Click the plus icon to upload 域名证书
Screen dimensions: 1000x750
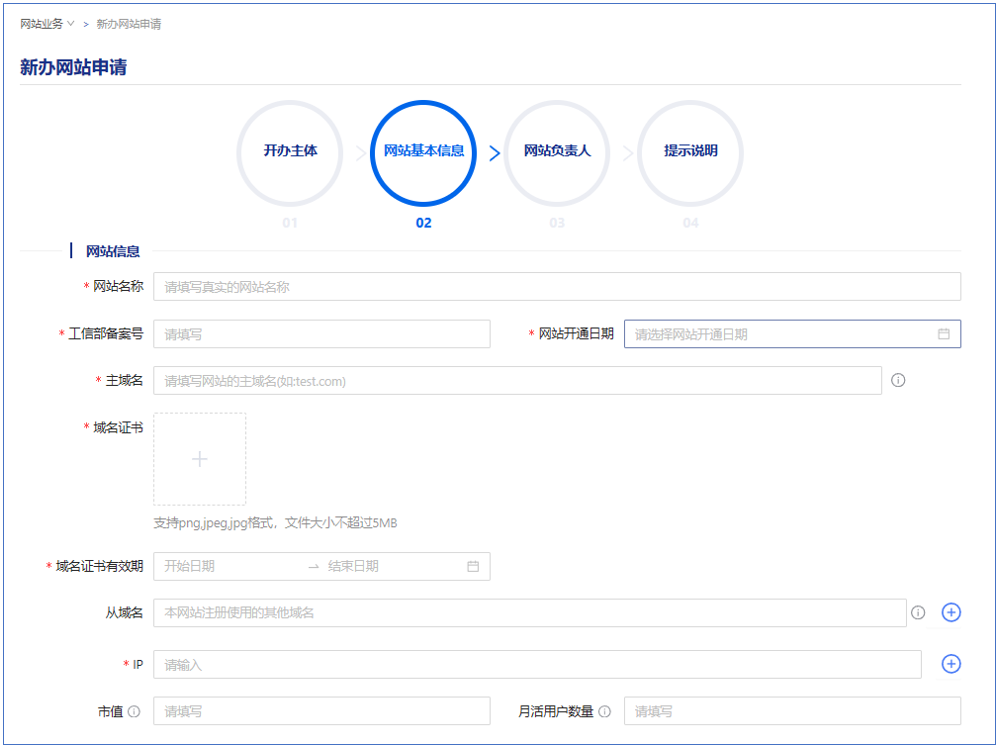pos(199,459)
